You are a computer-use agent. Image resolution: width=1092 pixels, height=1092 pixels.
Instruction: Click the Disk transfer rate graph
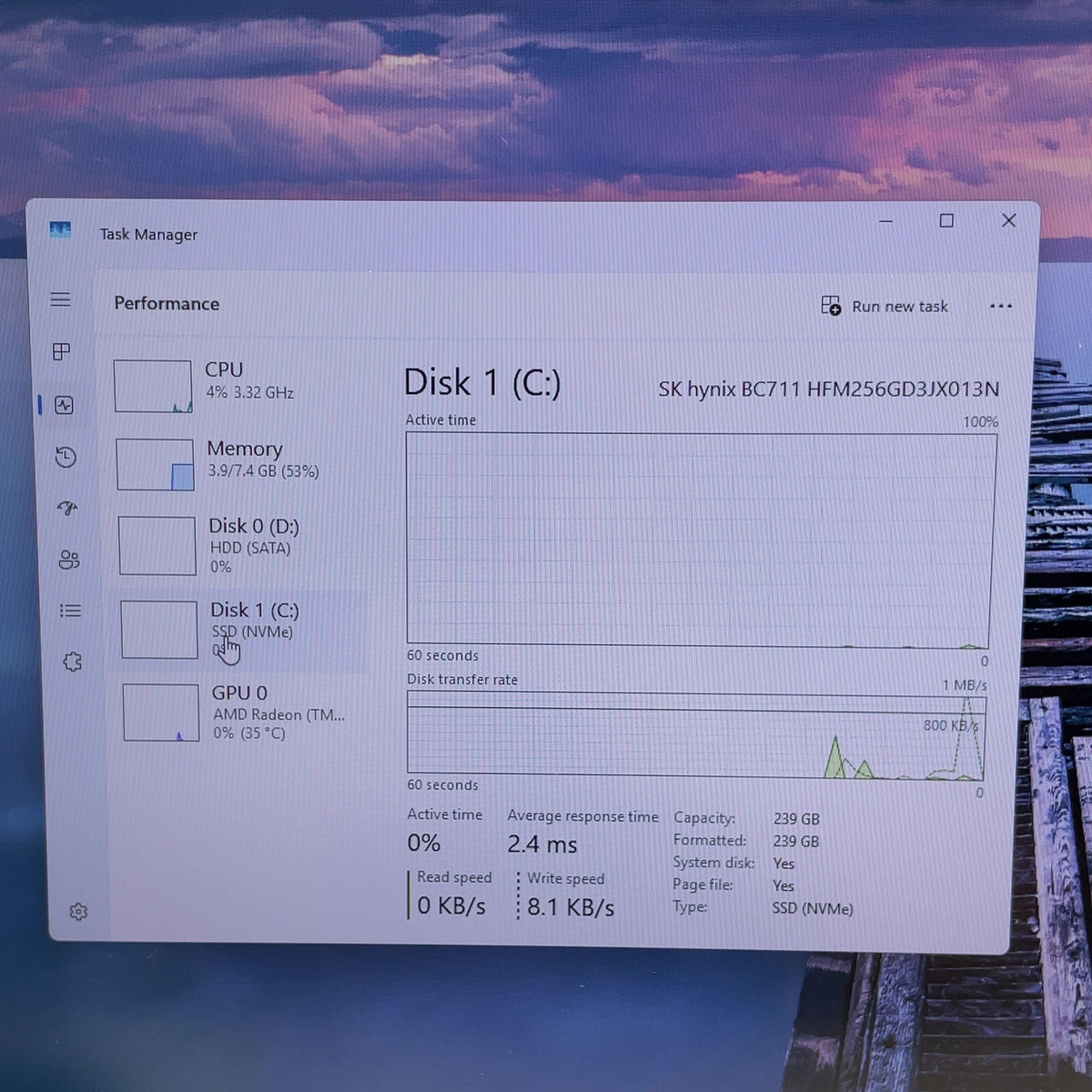(x=696, y=736)
